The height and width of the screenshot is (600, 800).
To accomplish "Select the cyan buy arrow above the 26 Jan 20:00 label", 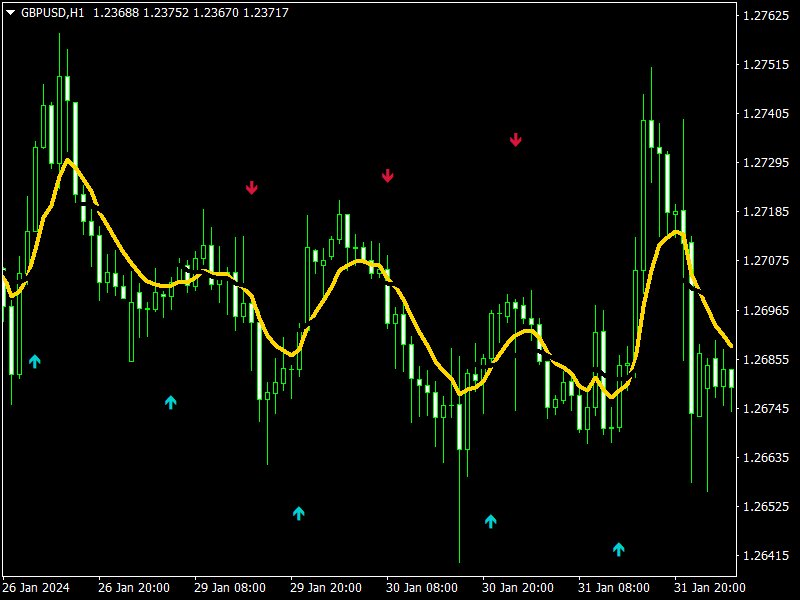I will [170, 402].
